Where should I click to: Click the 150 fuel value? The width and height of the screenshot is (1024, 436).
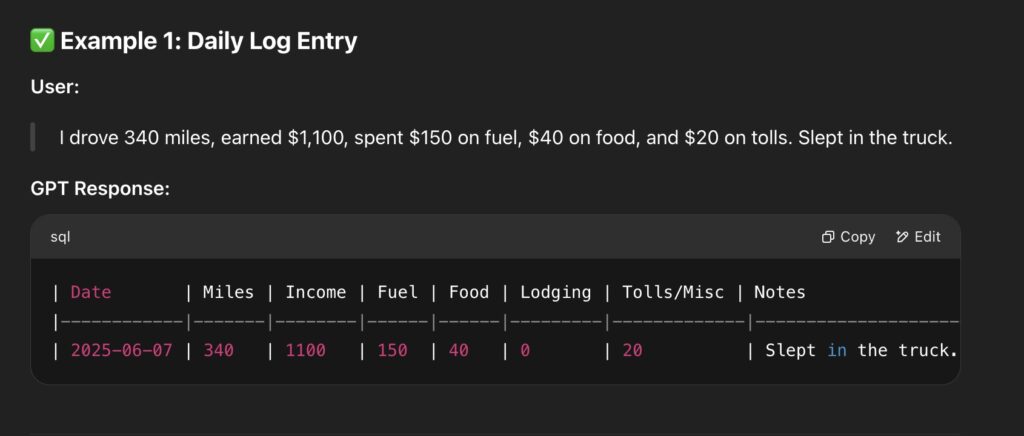click(392, 350)
